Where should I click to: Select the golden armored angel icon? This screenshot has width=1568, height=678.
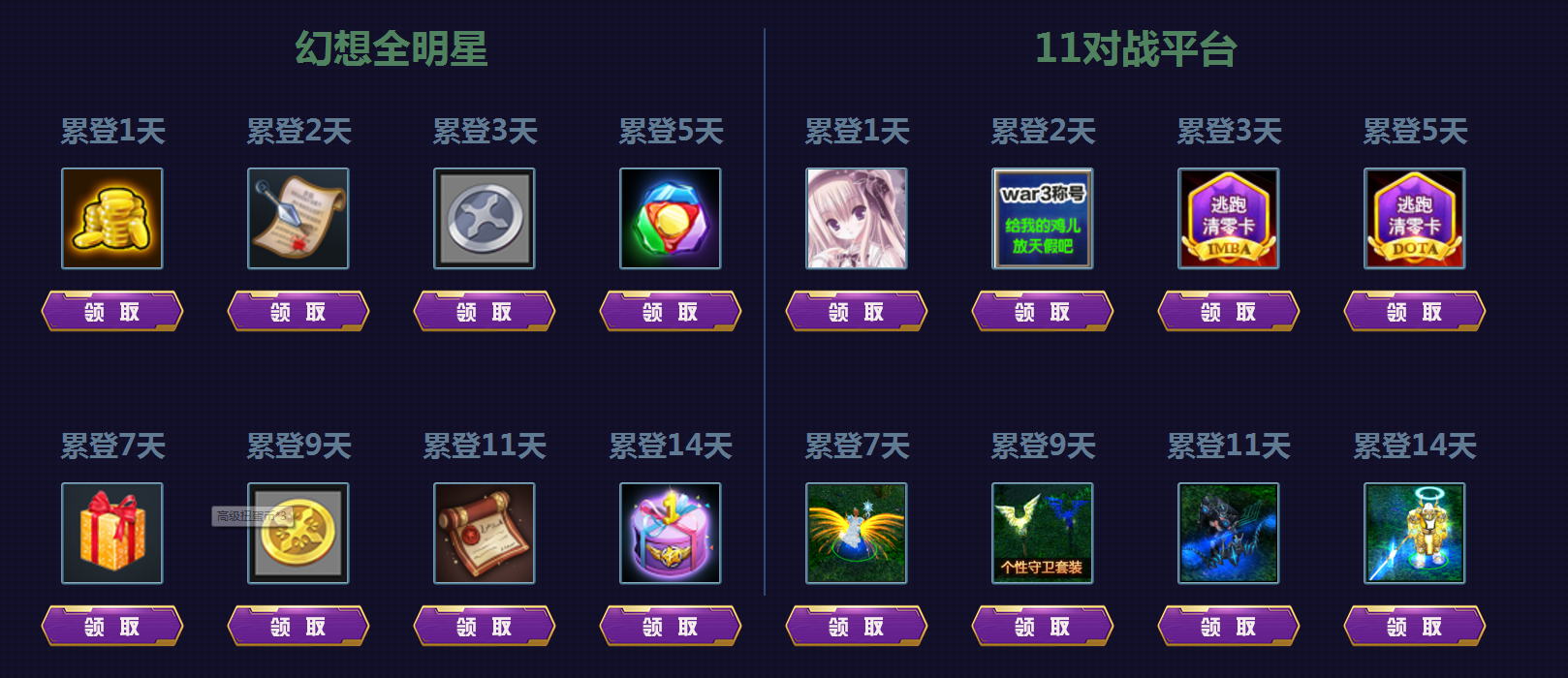click(1415, 533)
